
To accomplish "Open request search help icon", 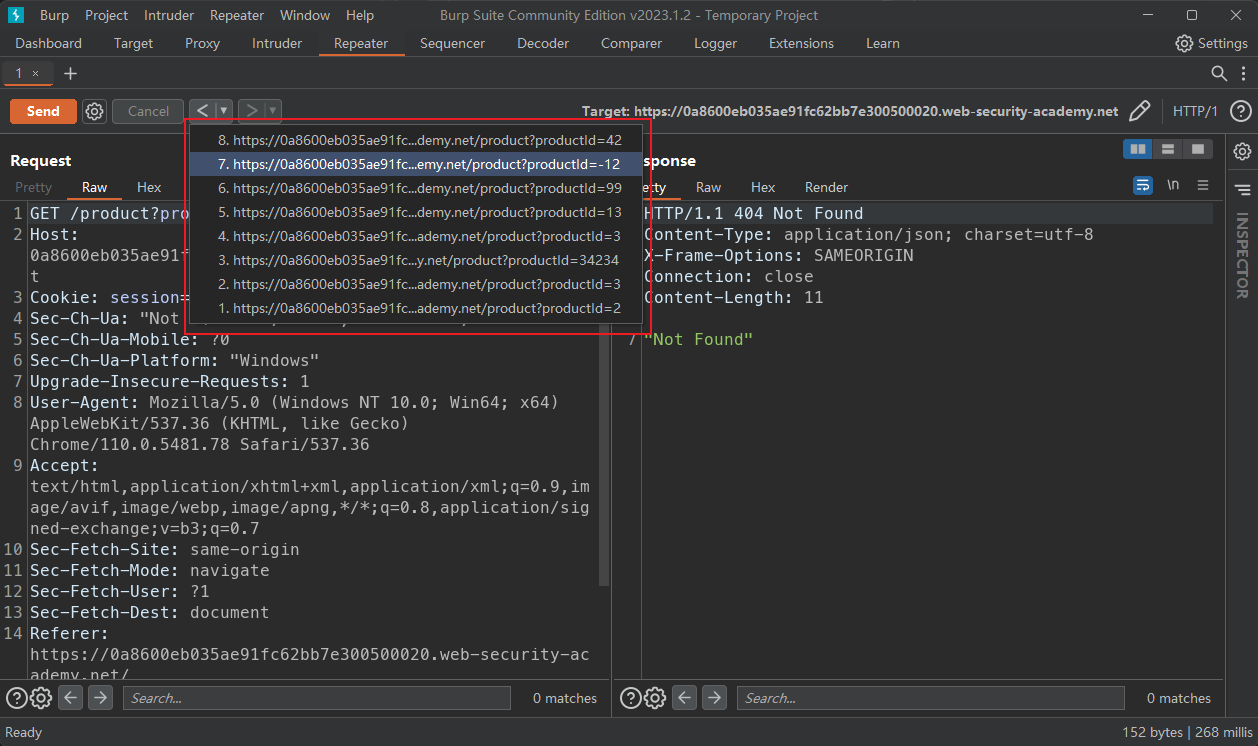I will click(17, 698).
